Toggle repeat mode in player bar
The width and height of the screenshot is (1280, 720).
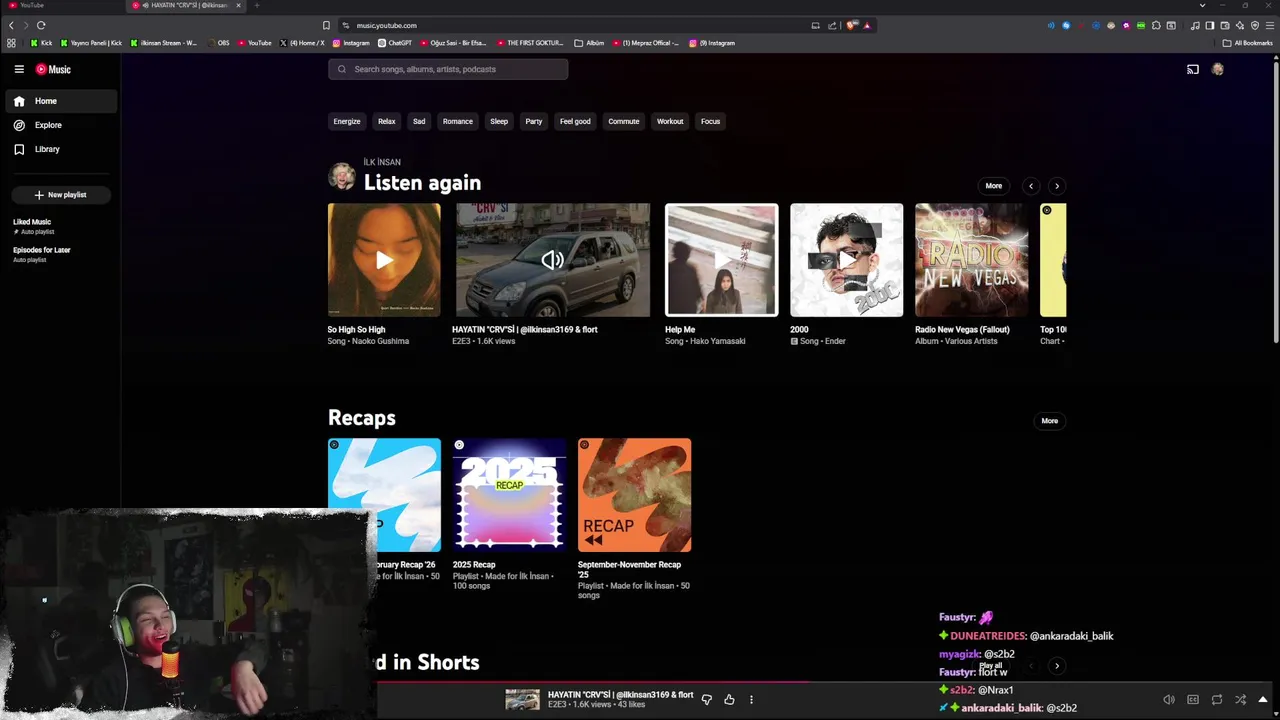click(1217, 700)
